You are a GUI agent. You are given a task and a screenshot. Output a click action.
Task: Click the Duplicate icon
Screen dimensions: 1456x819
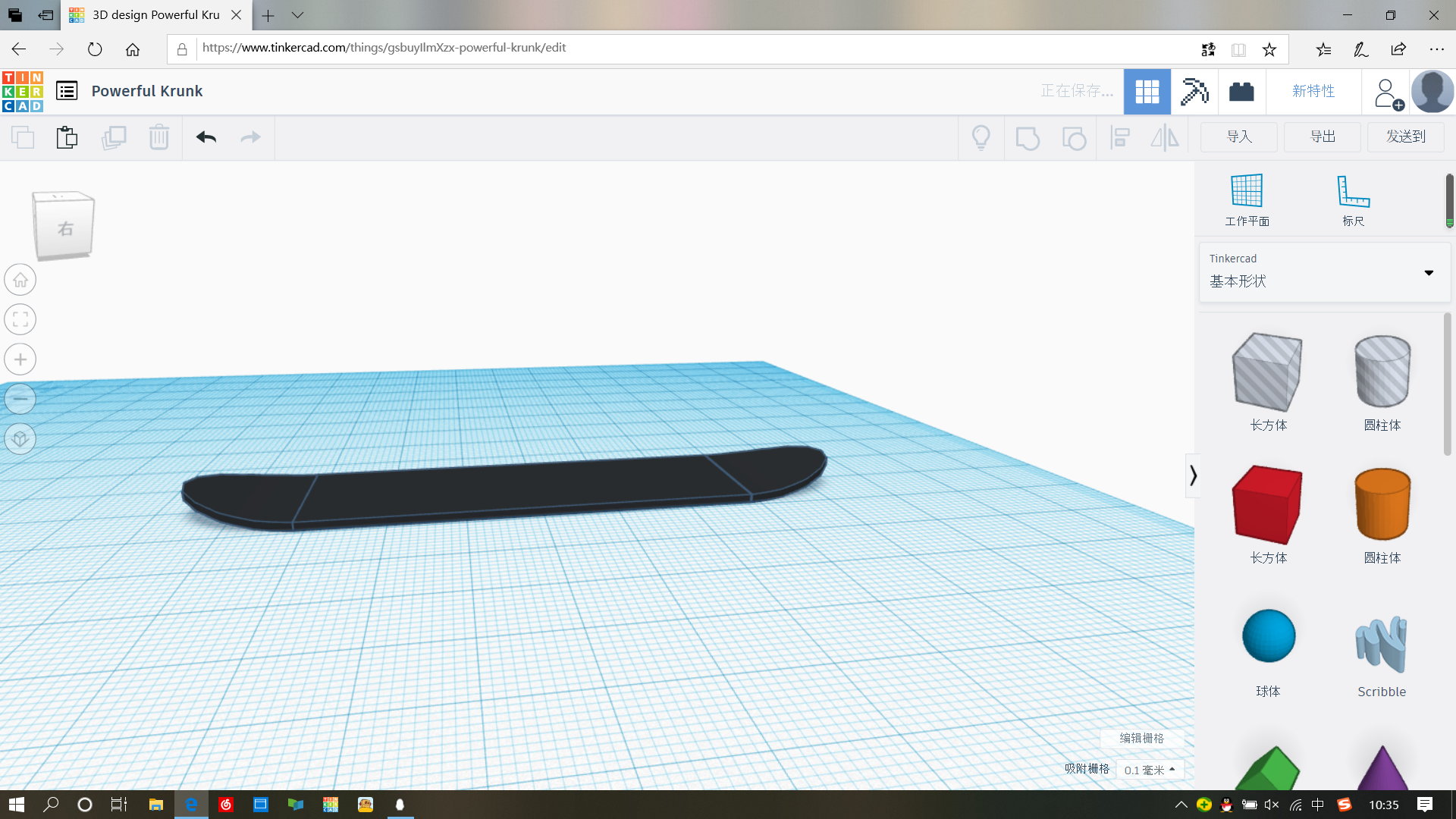[114, 137]
